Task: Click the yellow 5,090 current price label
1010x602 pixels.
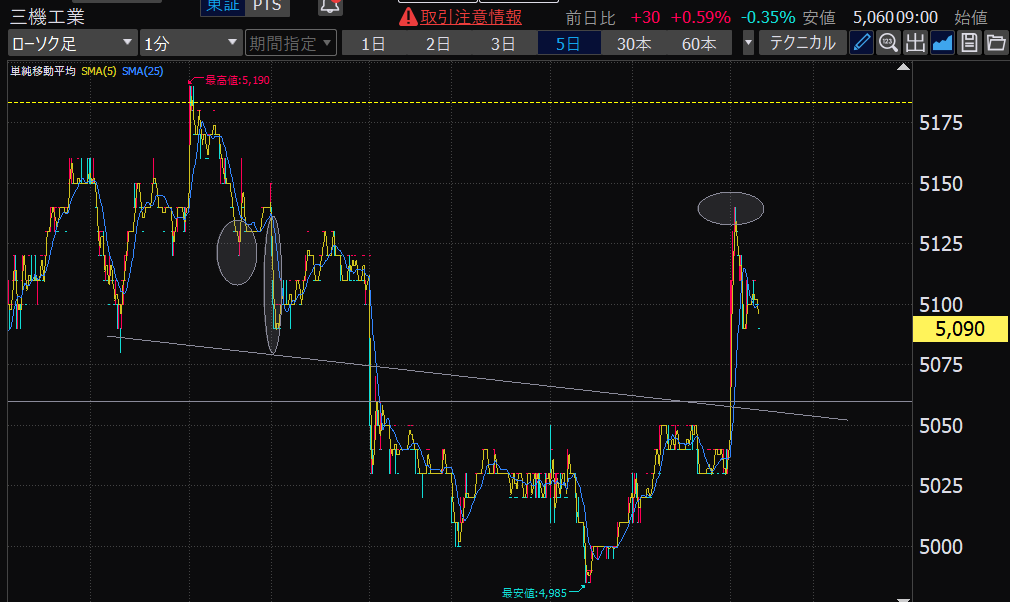Action: [x=960, y=328]
